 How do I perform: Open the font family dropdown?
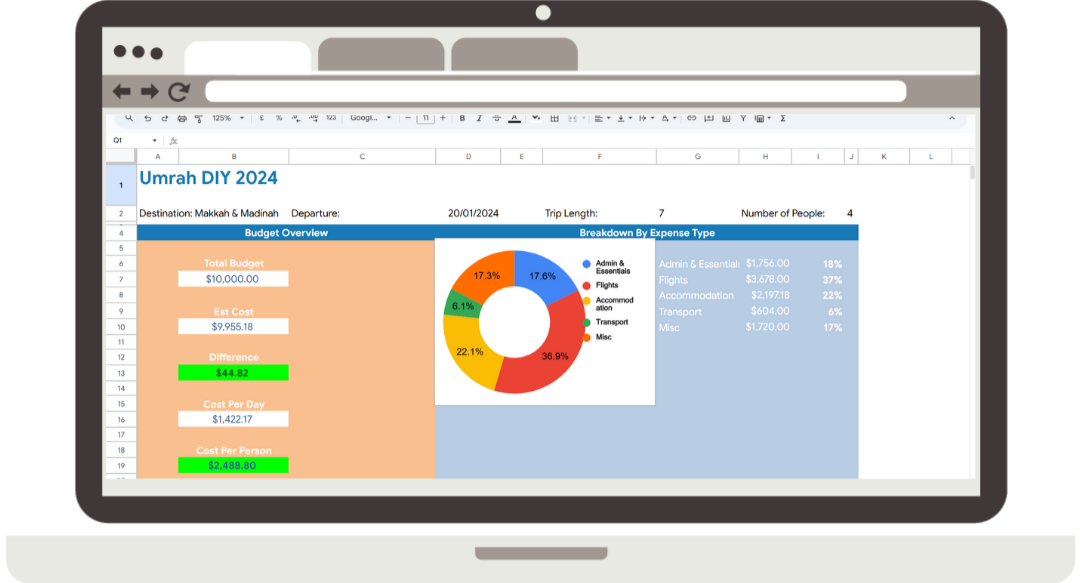[371, 118]
